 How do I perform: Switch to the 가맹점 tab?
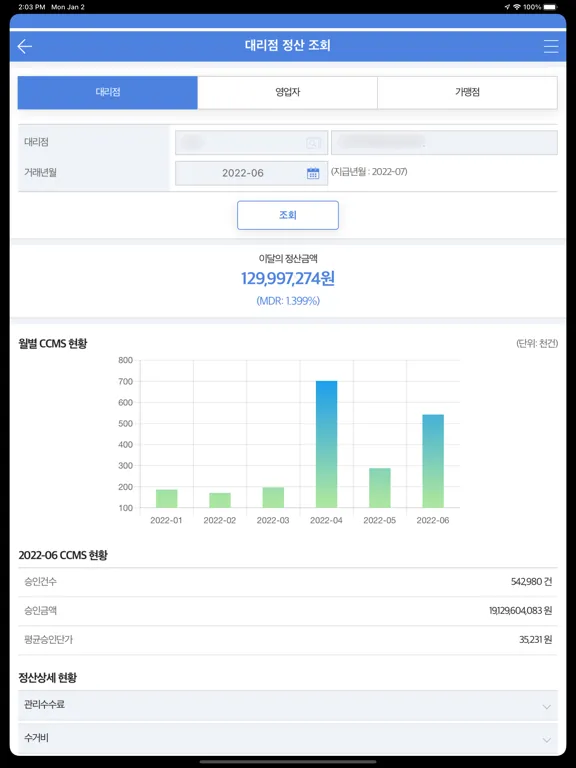pos(467,92)
